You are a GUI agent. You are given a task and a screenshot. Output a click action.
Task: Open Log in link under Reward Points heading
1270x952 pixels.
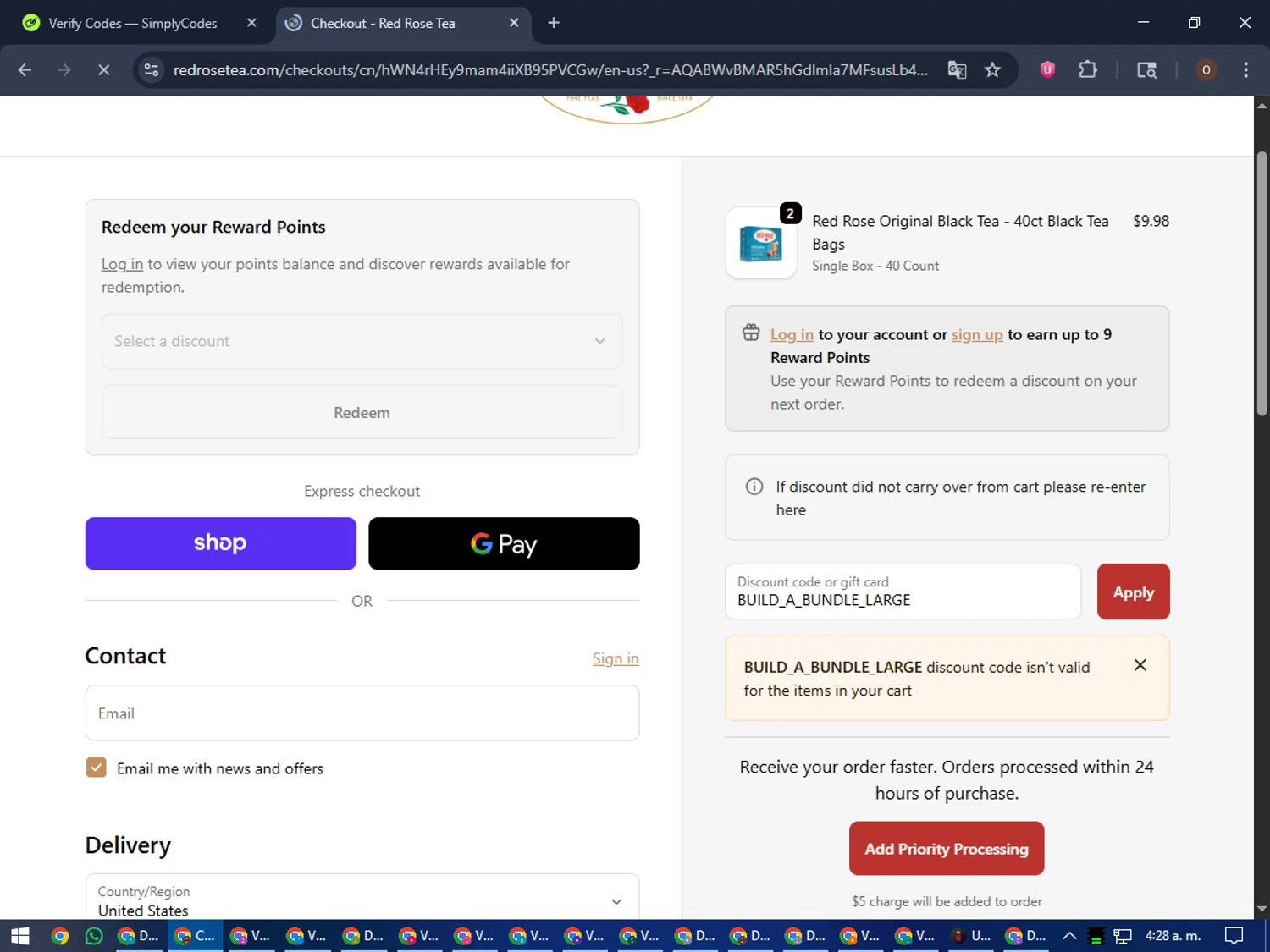(122, 264)
